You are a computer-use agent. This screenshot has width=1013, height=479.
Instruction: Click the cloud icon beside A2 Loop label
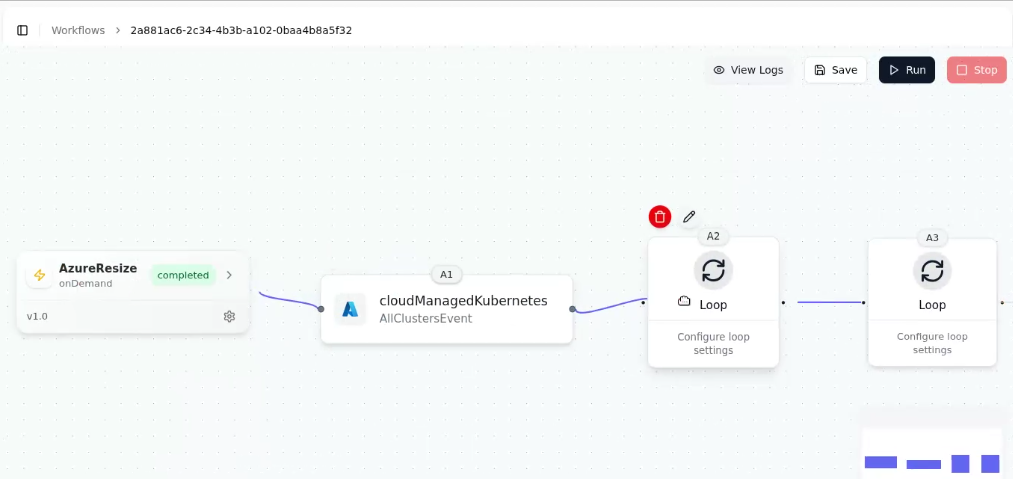click(685, 302)
